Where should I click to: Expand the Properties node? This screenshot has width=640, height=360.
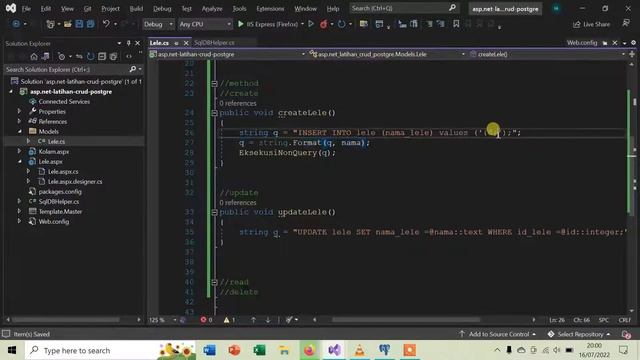coord(19,111)
